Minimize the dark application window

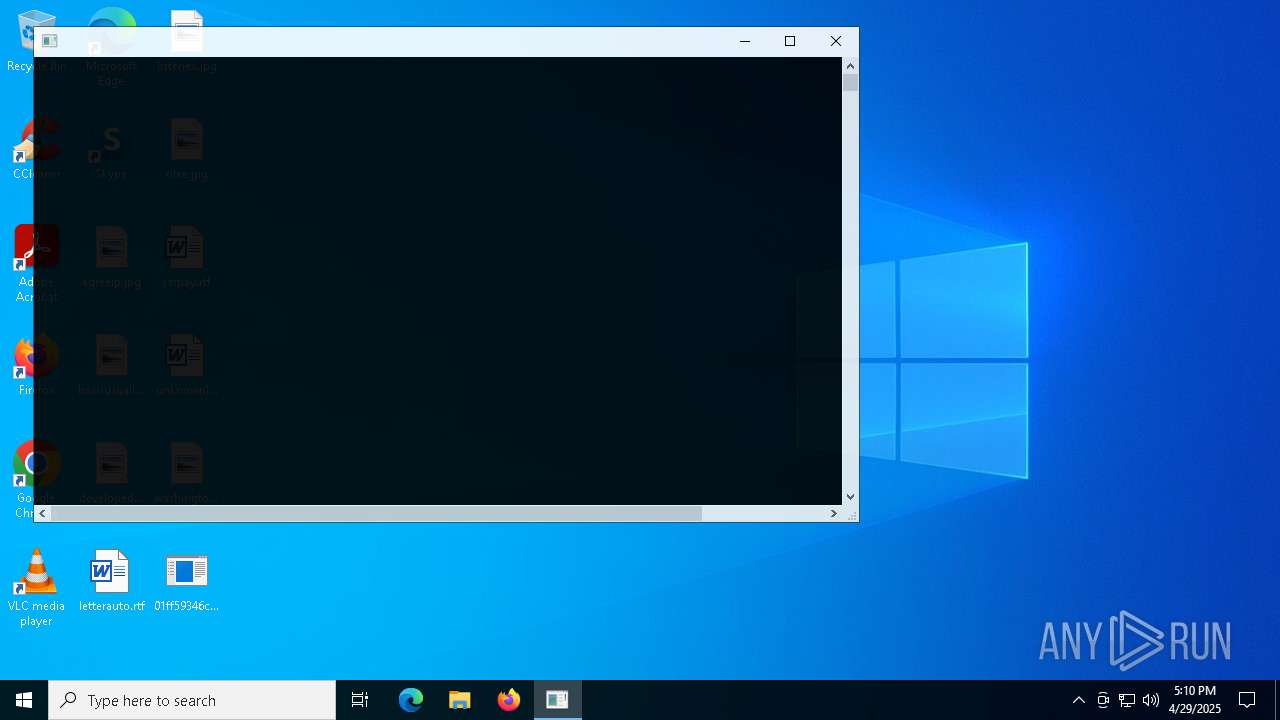click(744, 41)
